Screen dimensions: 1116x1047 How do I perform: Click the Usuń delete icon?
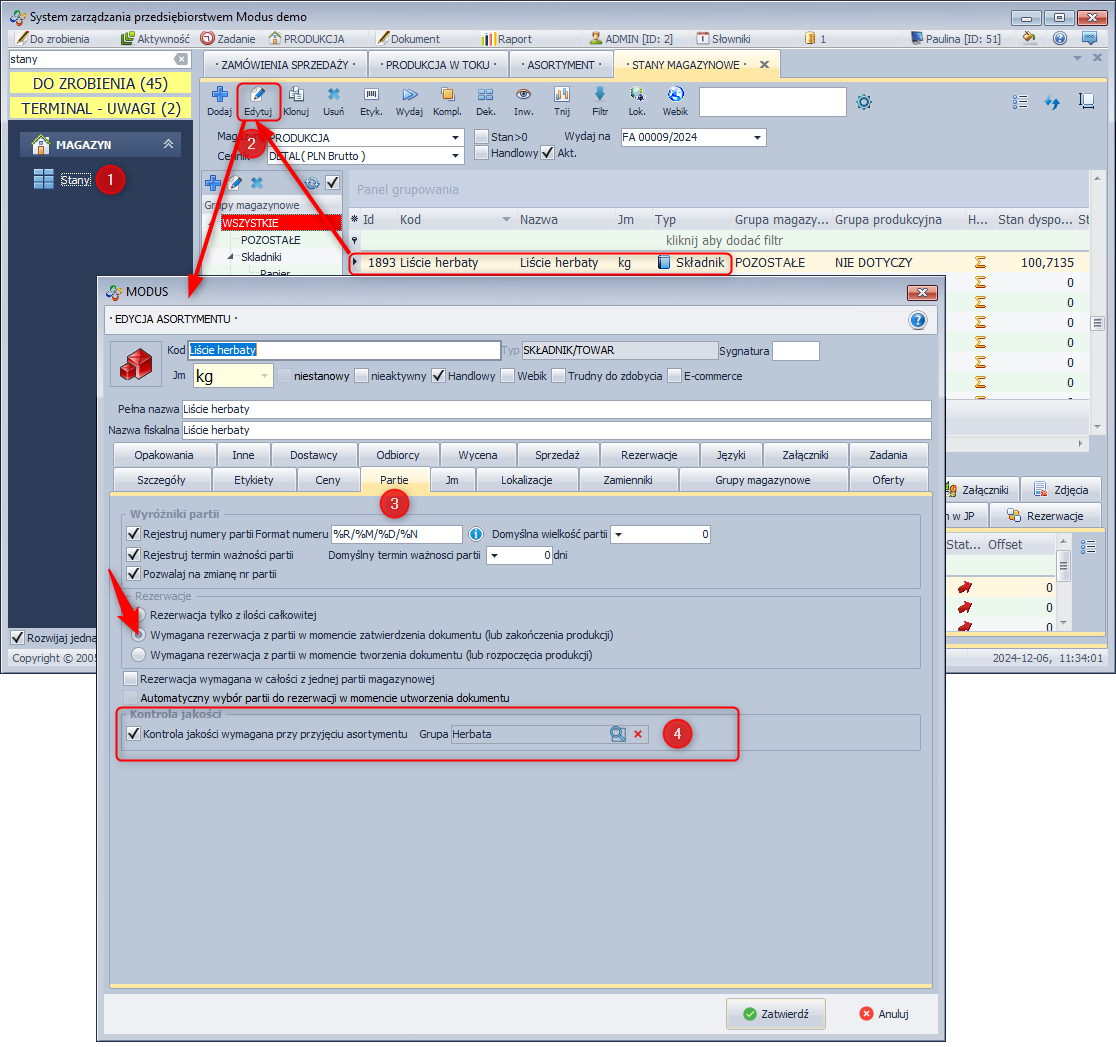point(334,100)
